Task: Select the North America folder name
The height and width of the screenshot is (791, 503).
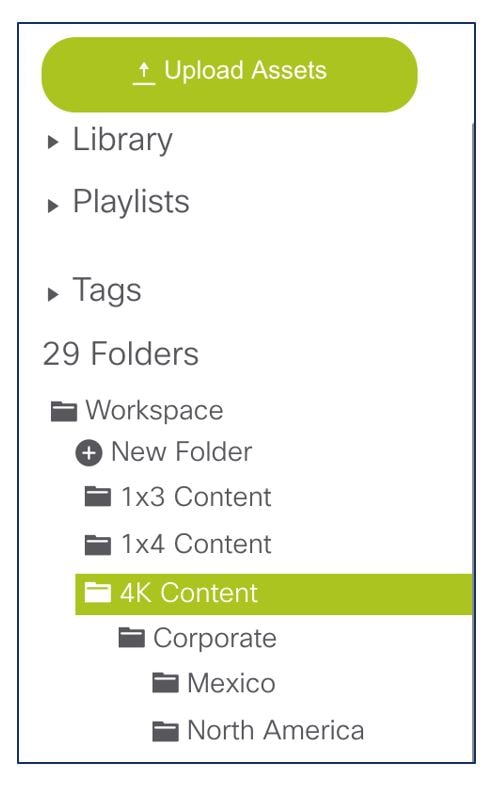Action: (x=275, y=730)
